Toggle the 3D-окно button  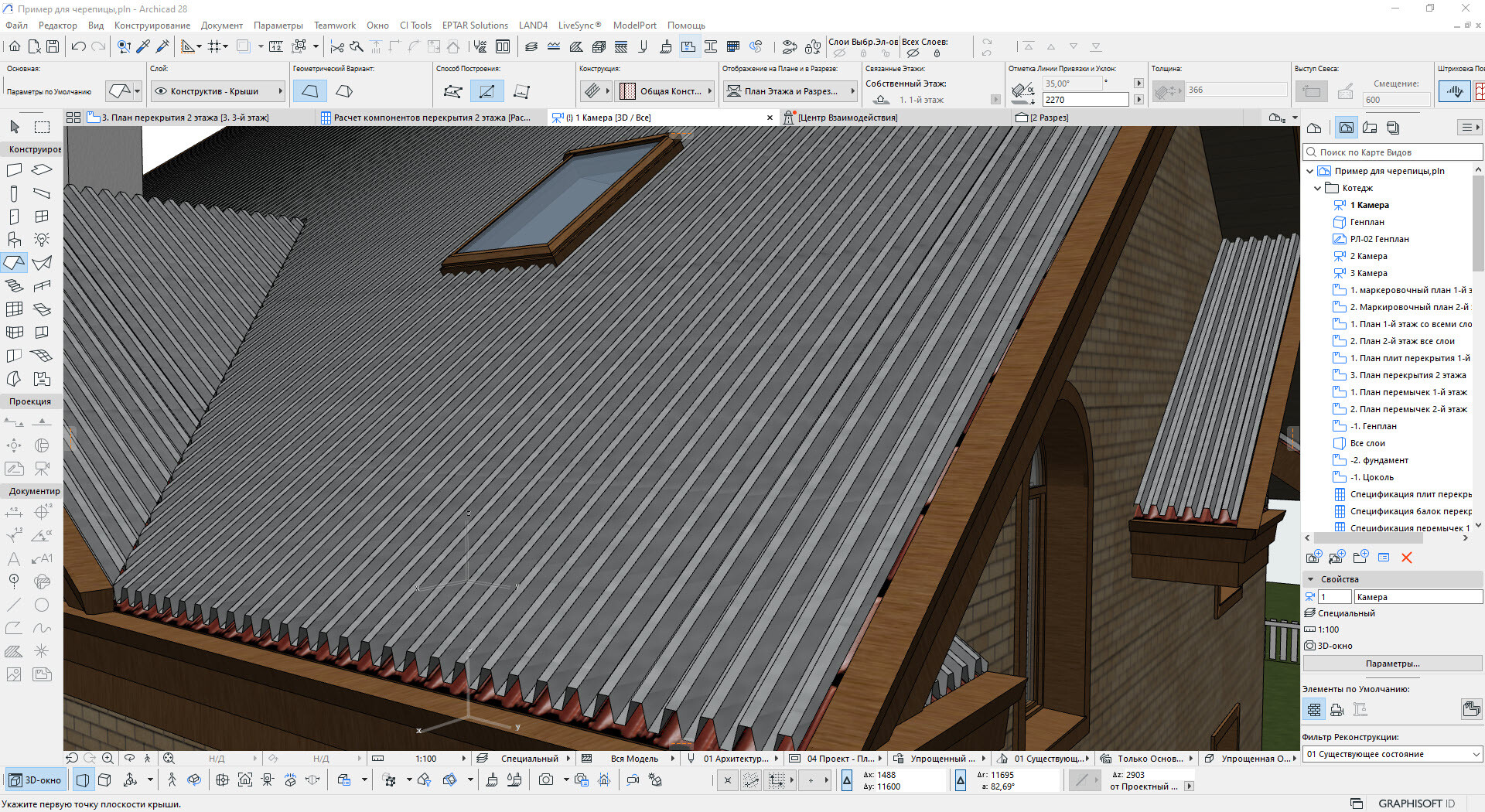click(36, 780)
